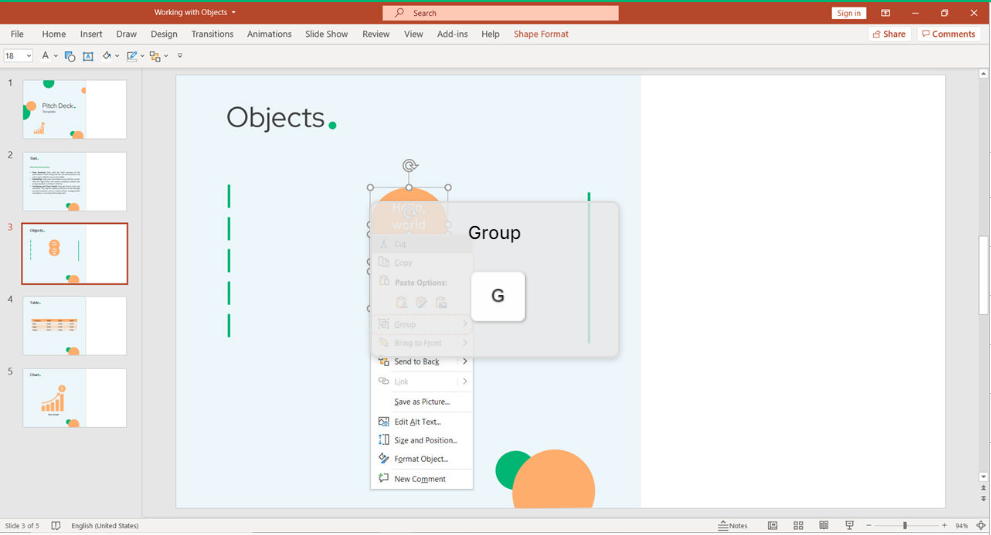Expand the Shape Outline dropdown arrow
This screenshot has height=535, width=991.
pyautogui.click(x=142, y=56)
